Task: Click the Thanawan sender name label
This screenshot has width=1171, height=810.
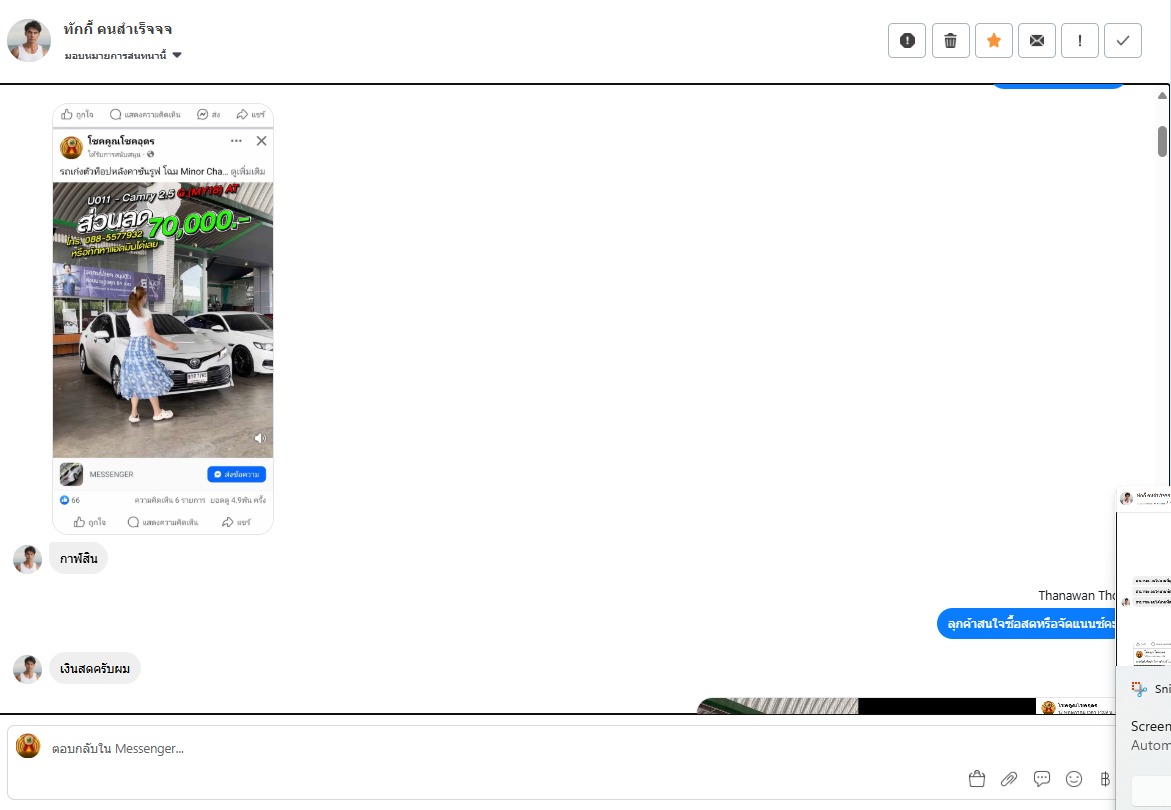Action: (1076, 595)
